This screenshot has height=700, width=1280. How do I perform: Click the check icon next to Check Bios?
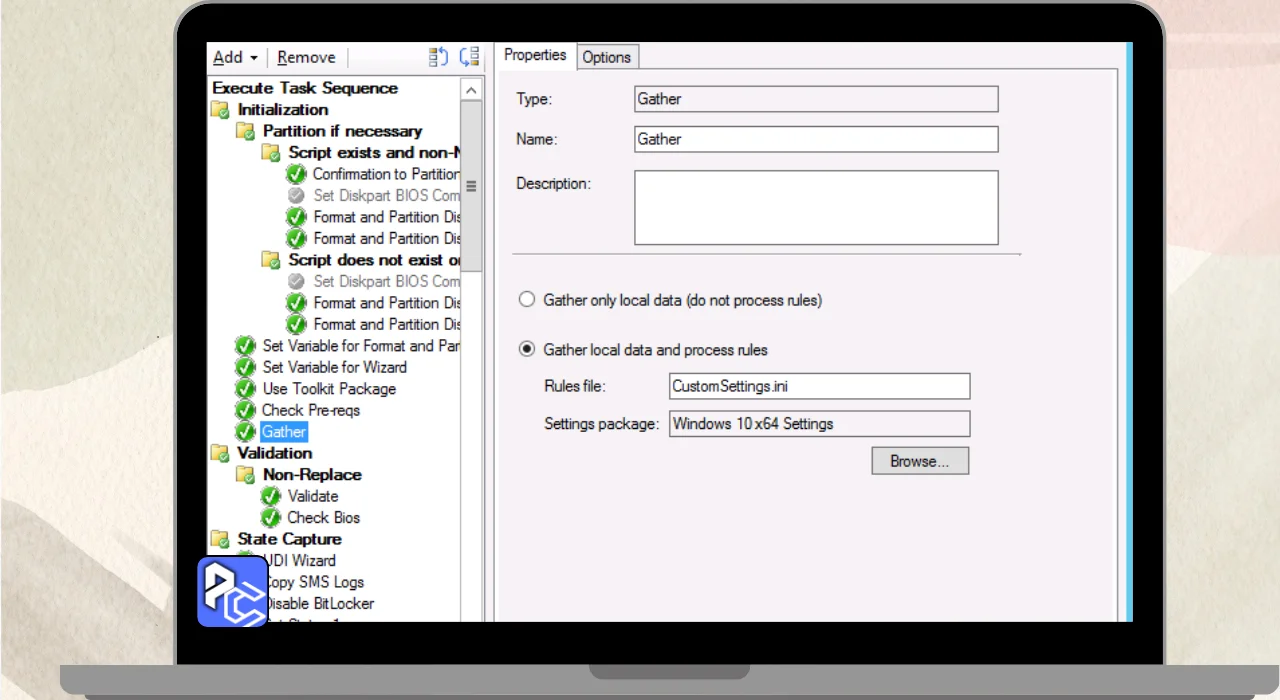coord(271,517)
